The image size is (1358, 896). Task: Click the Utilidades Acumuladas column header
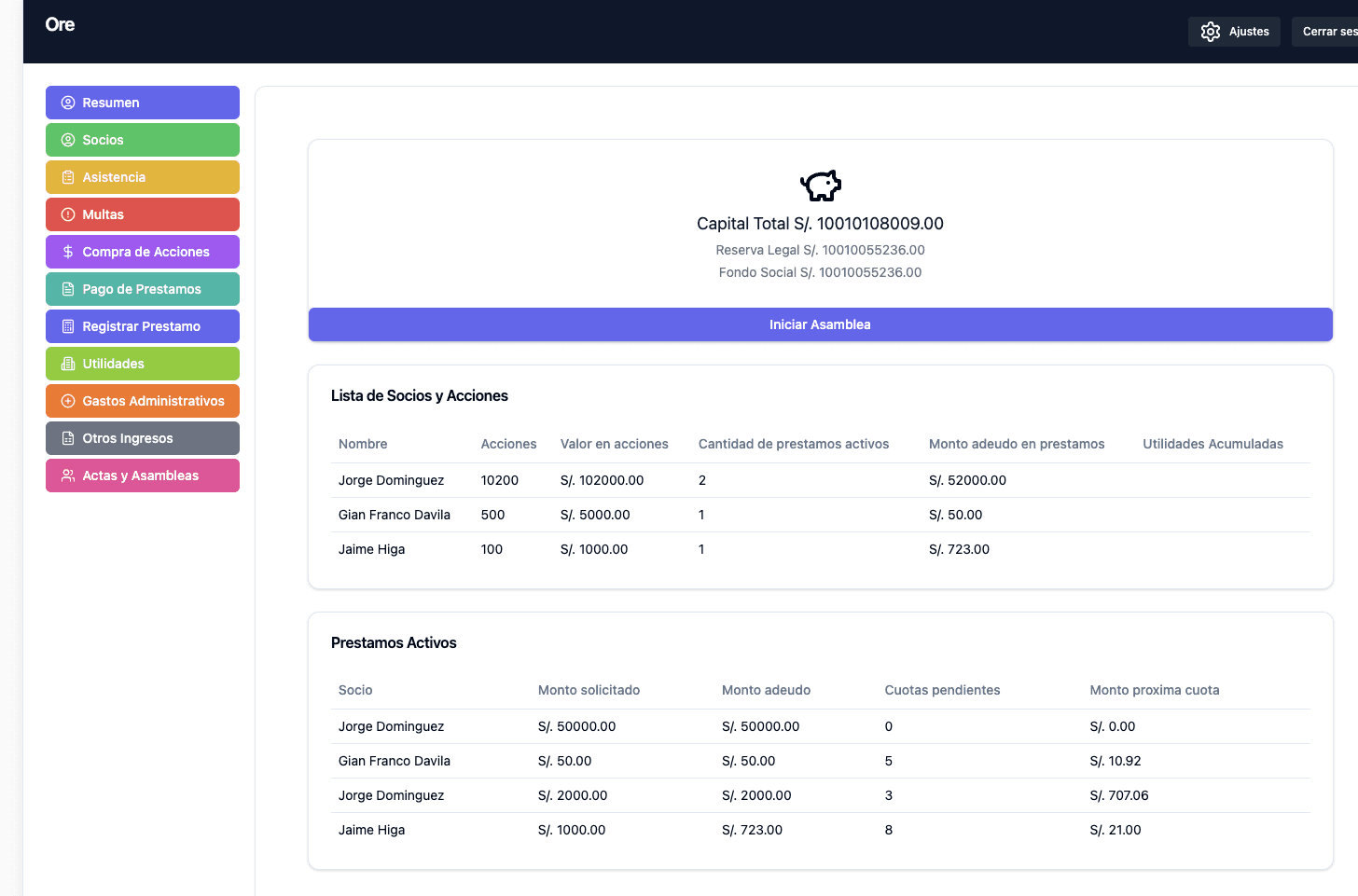pyautogui.click(x=1213, y=444)
